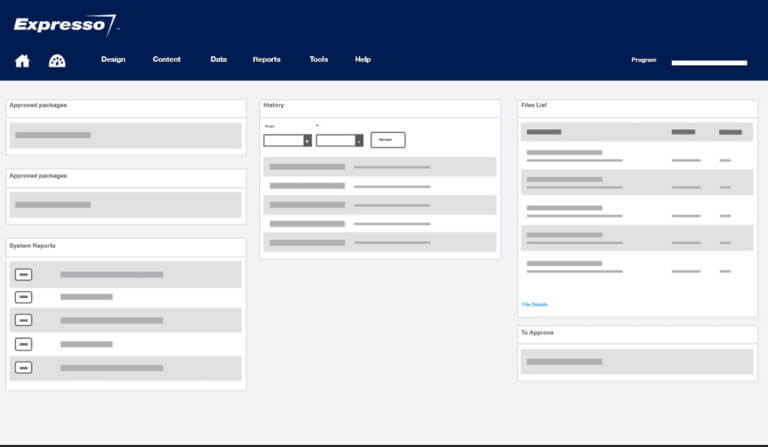
Task: Select the To Approve panel title
Action: (x=537, y=333)
